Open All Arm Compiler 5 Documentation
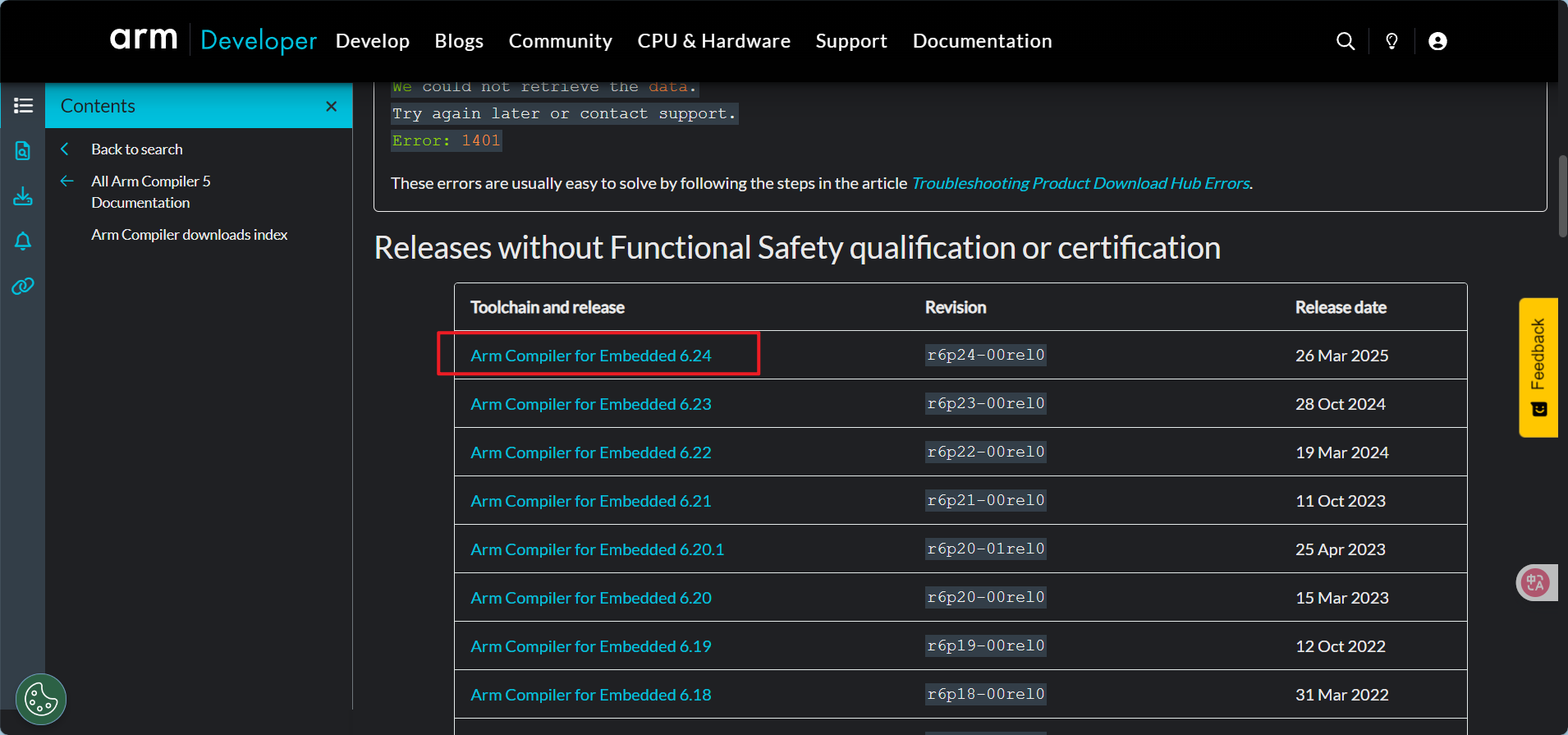1568x735 pixels. [151, 192]
